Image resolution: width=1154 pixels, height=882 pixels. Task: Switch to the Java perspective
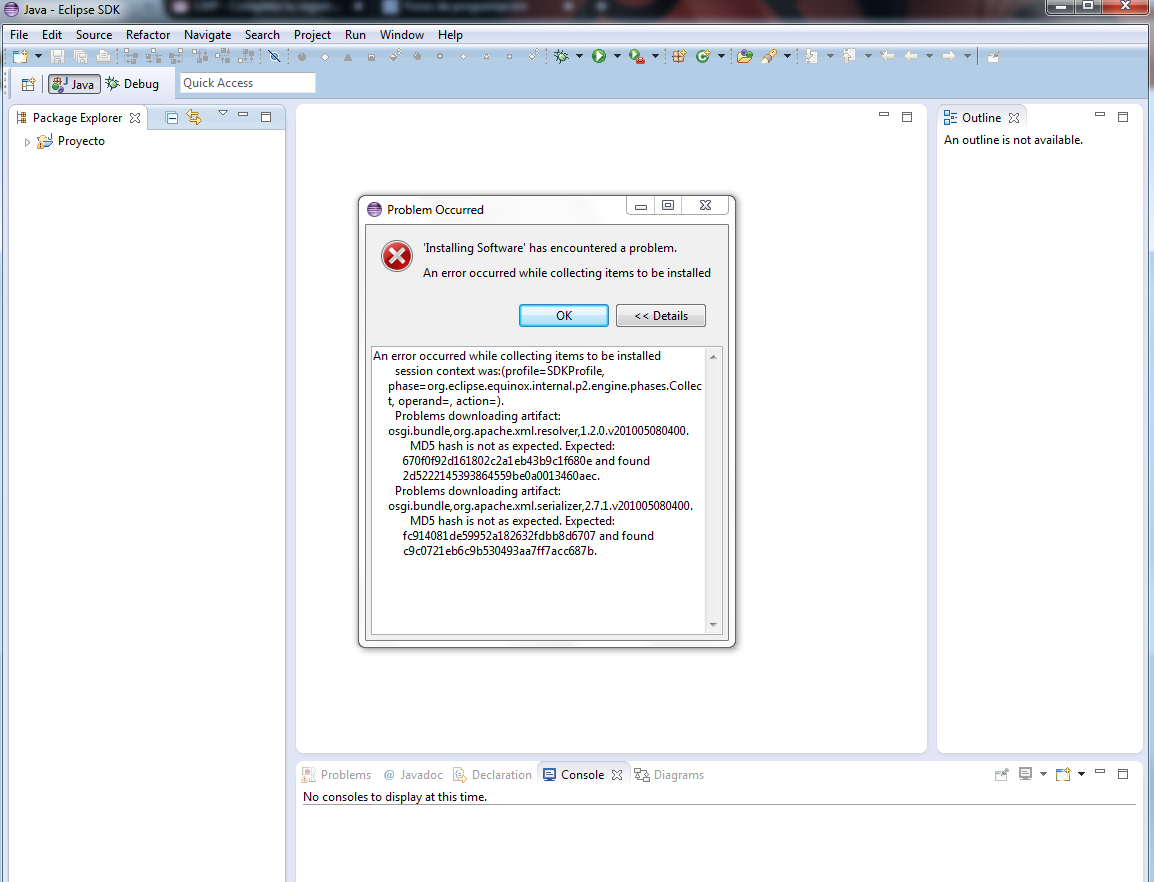coord(74,85)
